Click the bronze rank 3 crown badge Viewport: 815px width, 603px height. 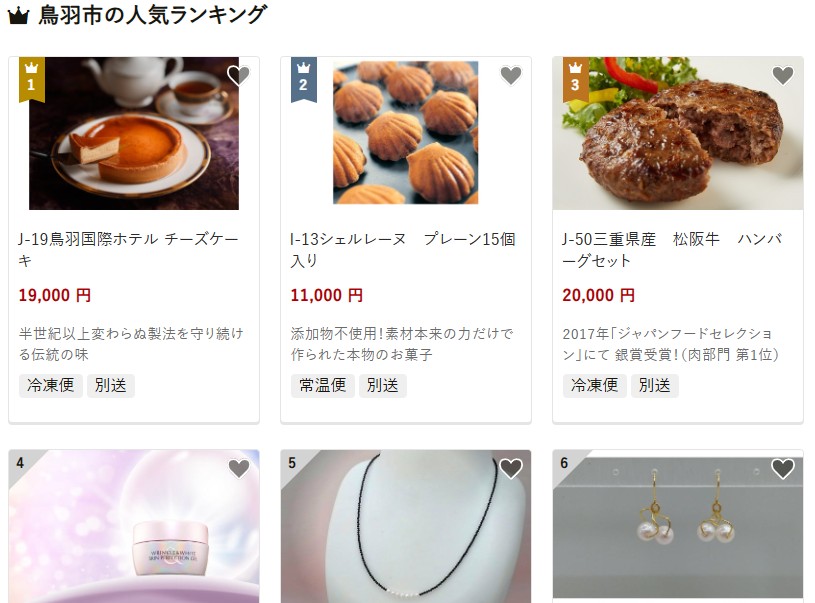(x=575, y=78)
